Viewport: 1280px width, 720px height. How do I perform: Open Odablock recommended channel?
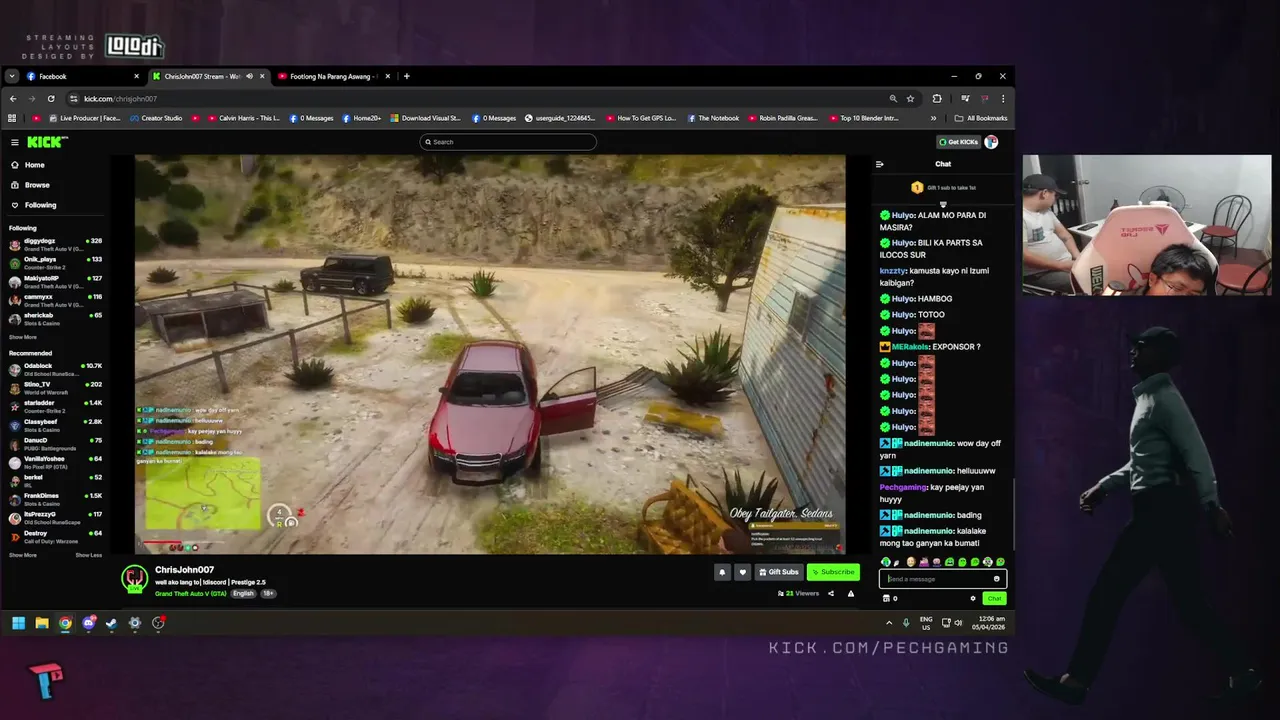tap(57, 368)
